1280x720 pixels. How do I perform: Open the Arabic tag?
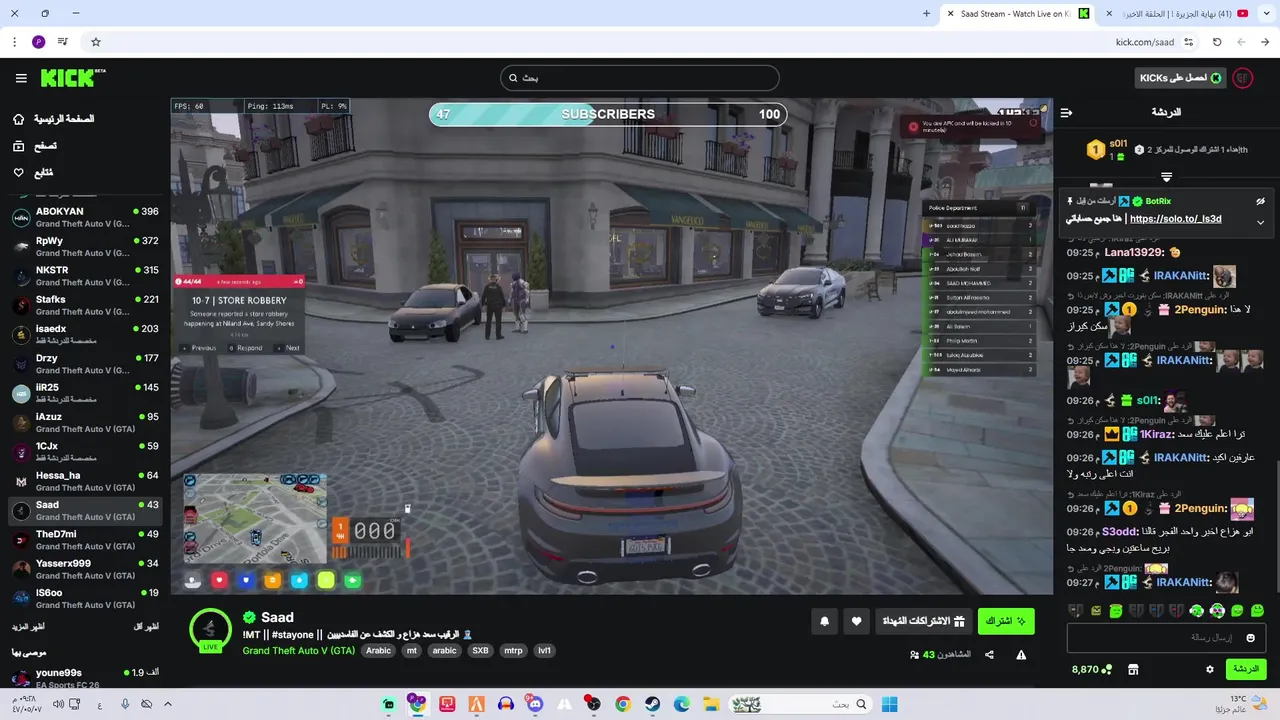pos(378,651)
